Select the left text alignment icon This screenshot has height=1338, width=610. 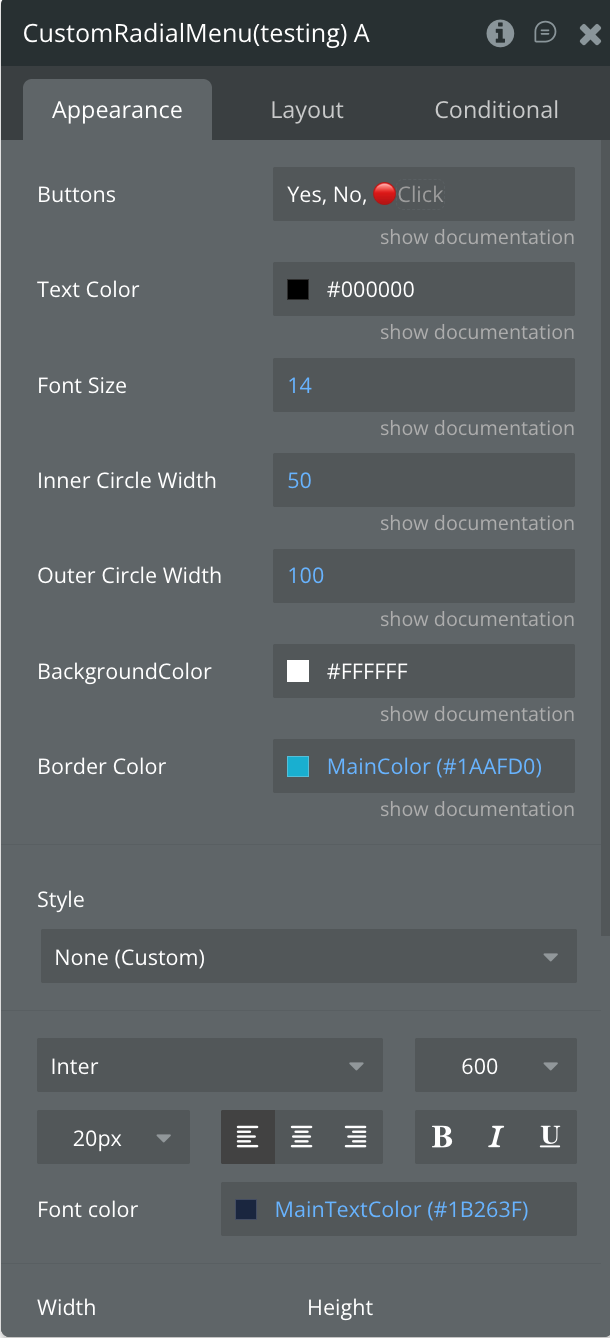[248, 1137]
